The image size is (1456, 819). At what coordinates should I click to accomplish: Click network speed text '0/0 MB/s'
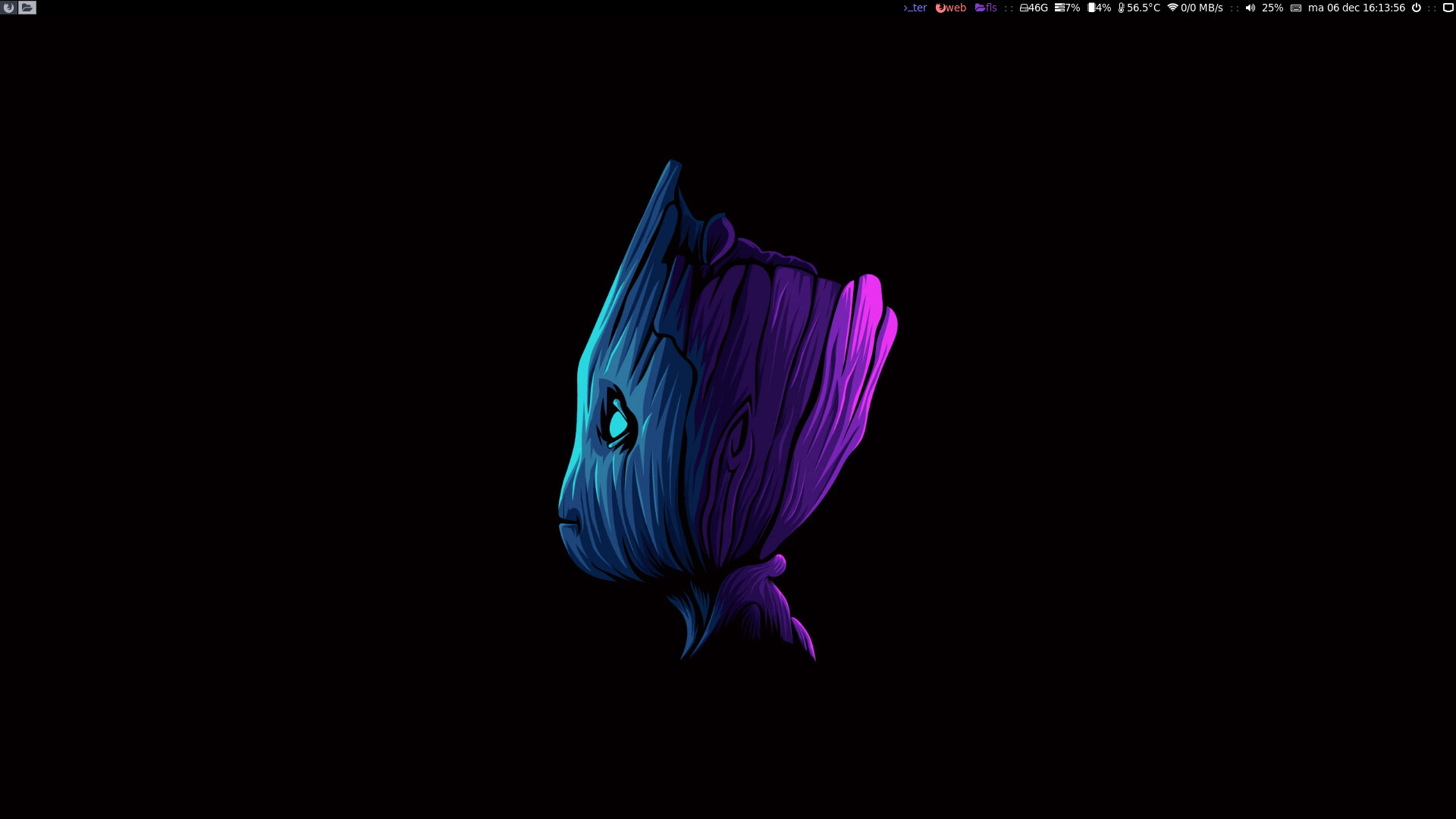tap(1202, 8)
